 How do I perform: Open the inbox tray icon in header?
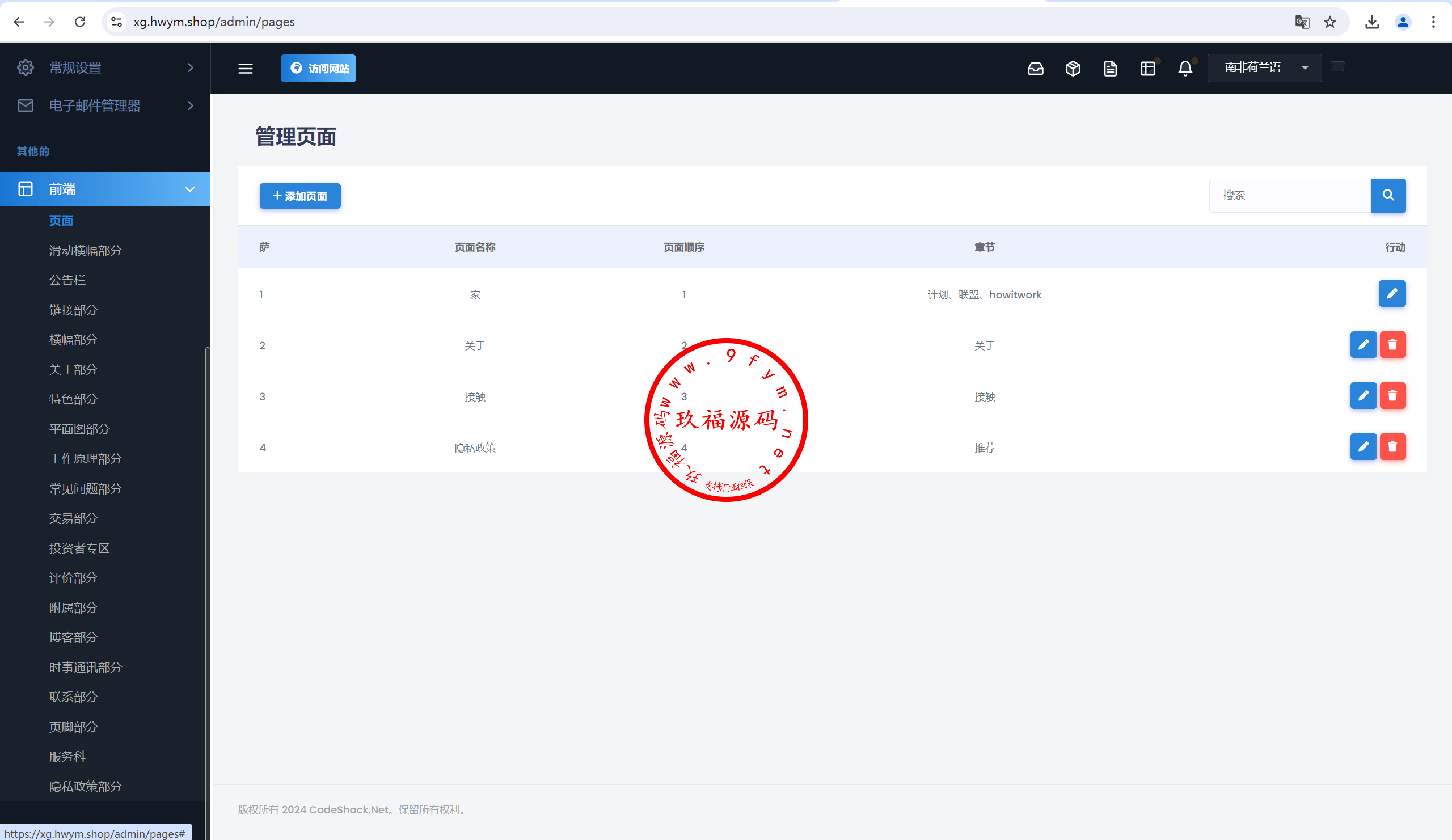[1036, 69]
